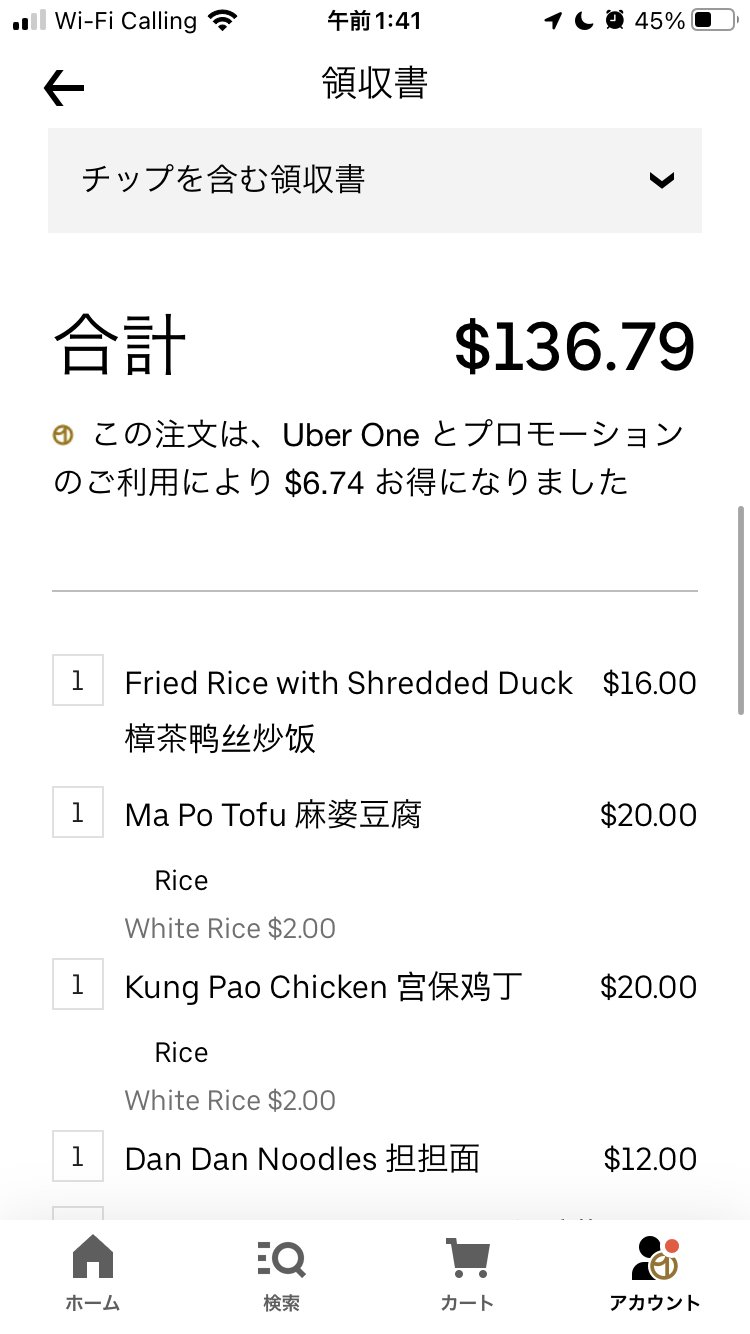This screenshot has width=750, height=1334.
Task: Click the dropdown chevron arrow
Action: pyautogui.click(x=661, y=181)
